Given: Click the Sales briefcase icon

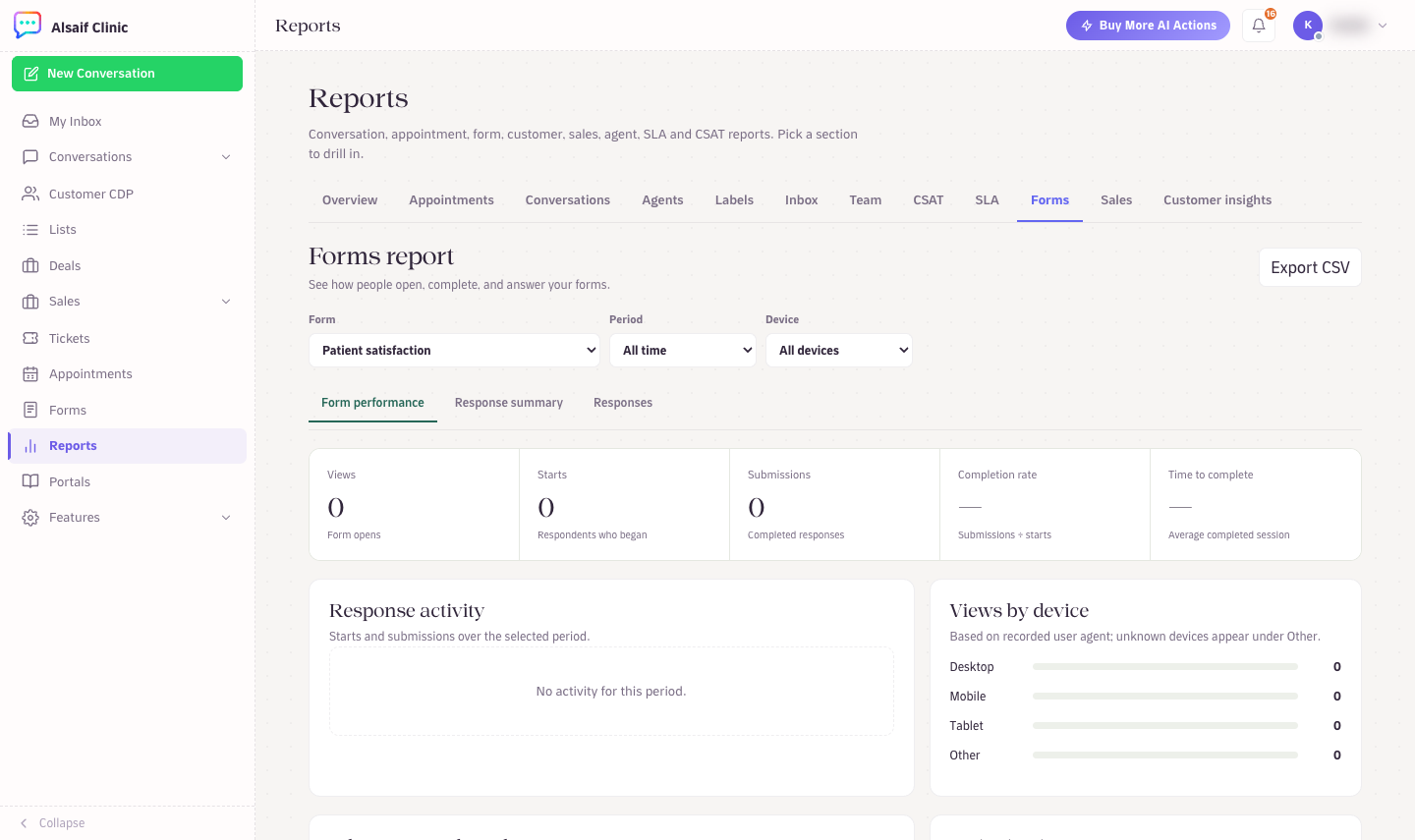Looking at the screenshot, I should [30, 302].
